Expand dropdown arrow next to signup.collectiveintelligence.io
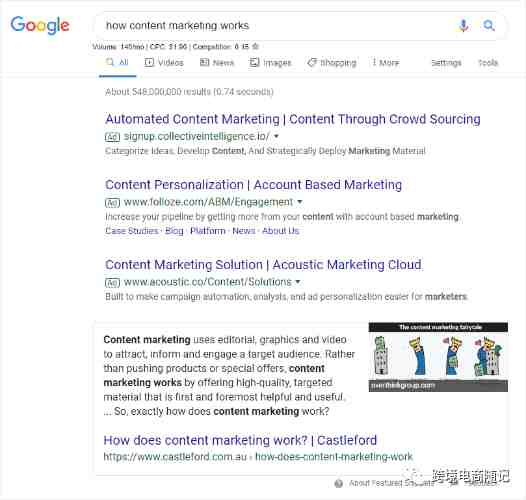 276,137
